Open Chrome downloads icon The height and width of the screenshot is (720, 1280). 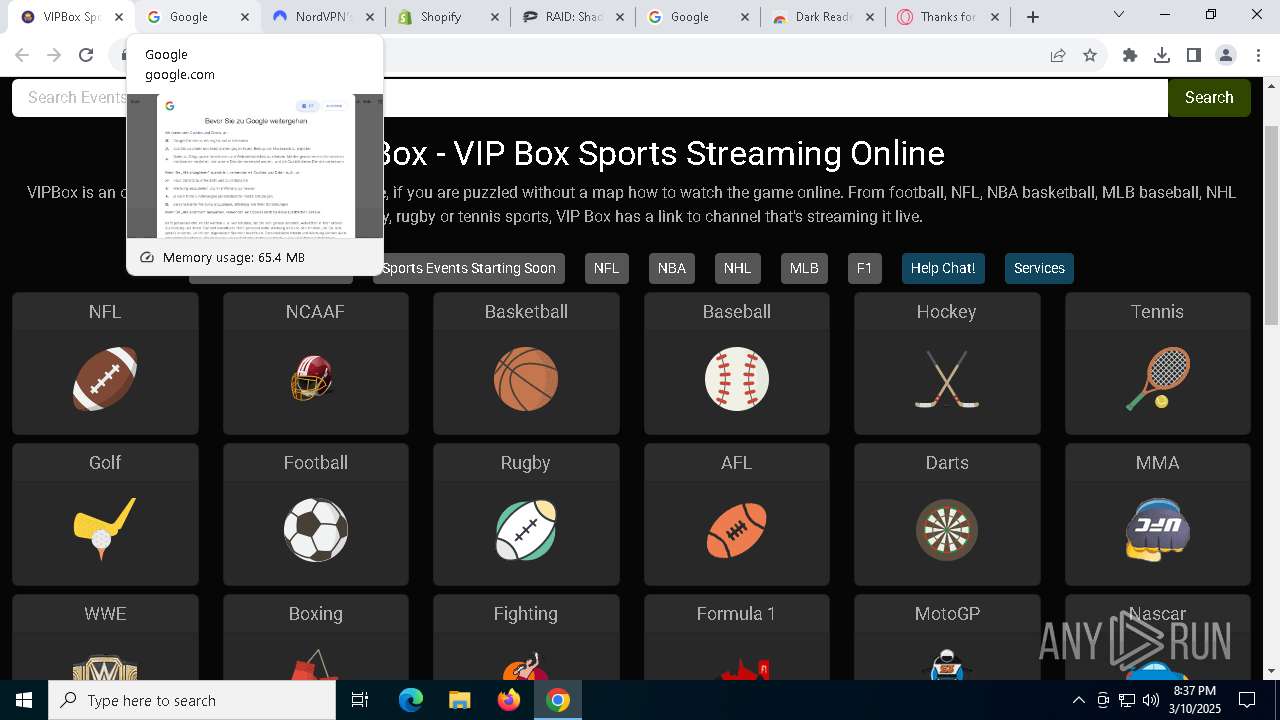[x=1162, y=55]
